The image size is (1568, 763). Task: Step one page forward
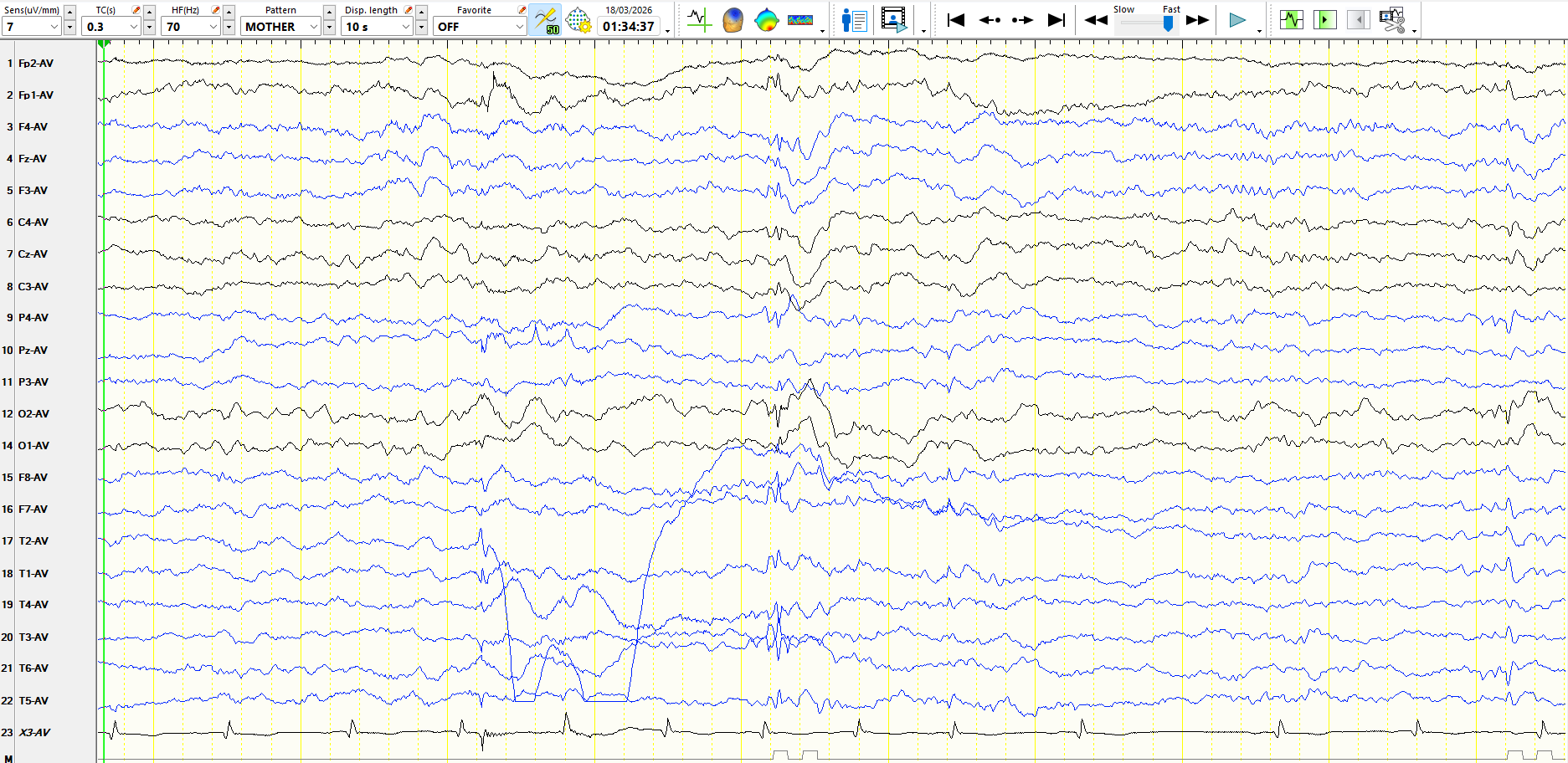1022,20
